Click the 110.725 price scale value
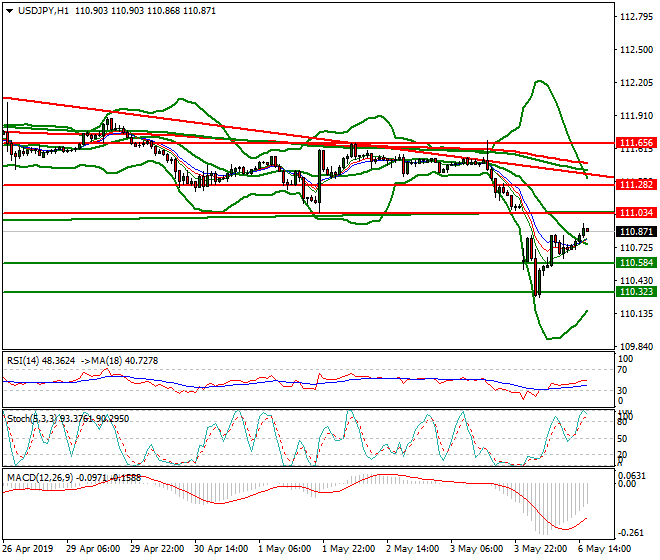Screen dimensions: 660x560 [x=636, y=248]
